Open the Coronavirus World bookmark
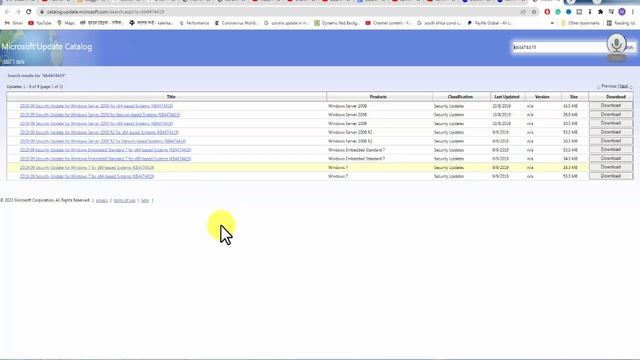 (x=236, y=23)
